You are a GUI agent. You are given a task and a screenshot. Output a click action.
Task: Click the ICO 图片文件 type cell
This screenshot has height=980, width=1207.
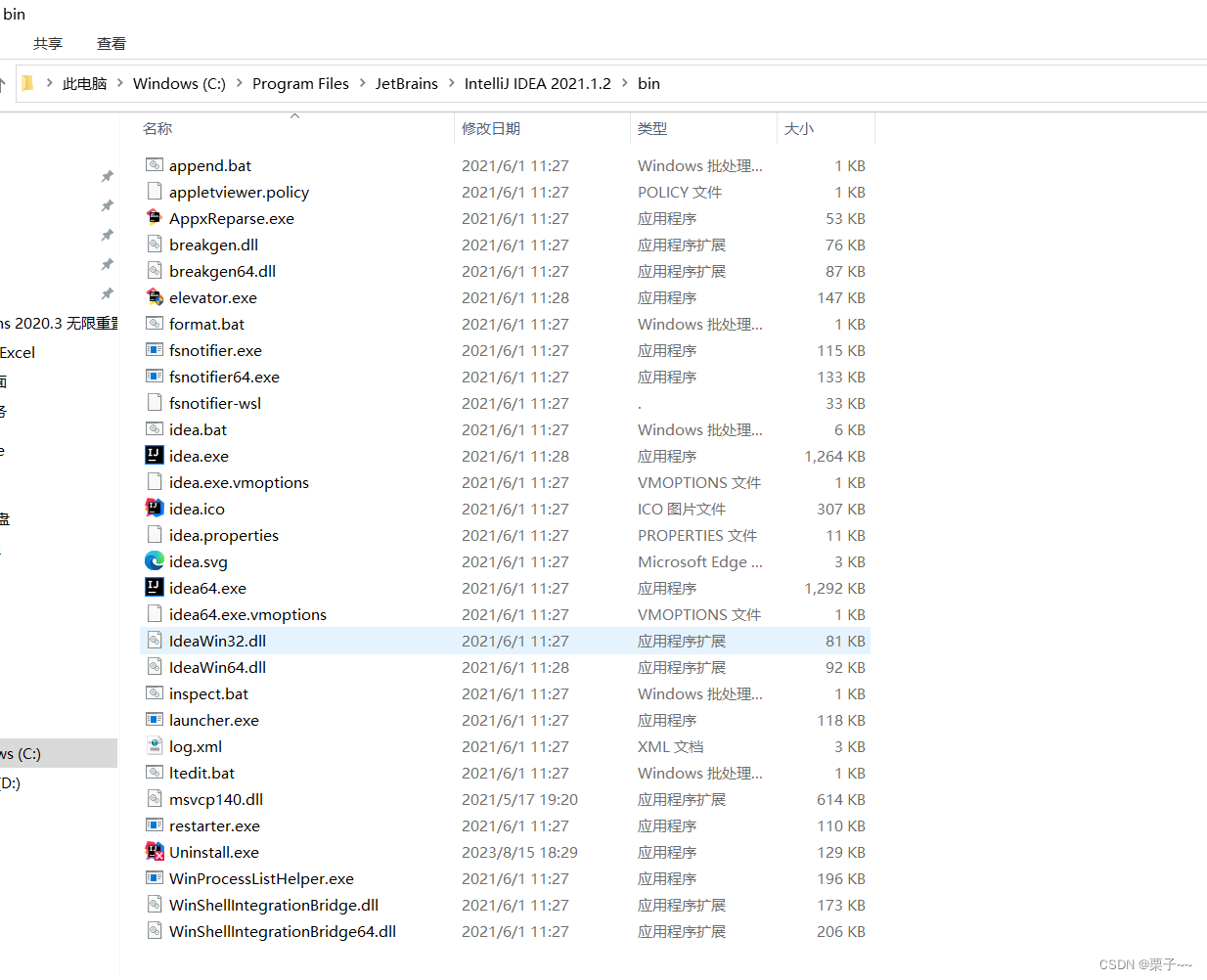[x=682, y=509]
